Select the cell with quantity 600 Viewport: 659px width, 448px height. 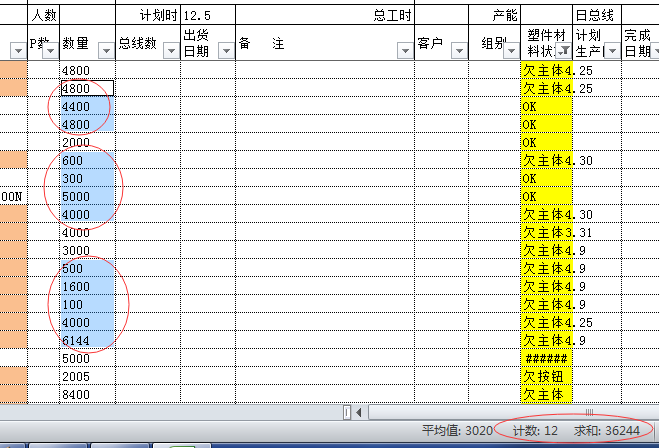[x=87, y=160]
